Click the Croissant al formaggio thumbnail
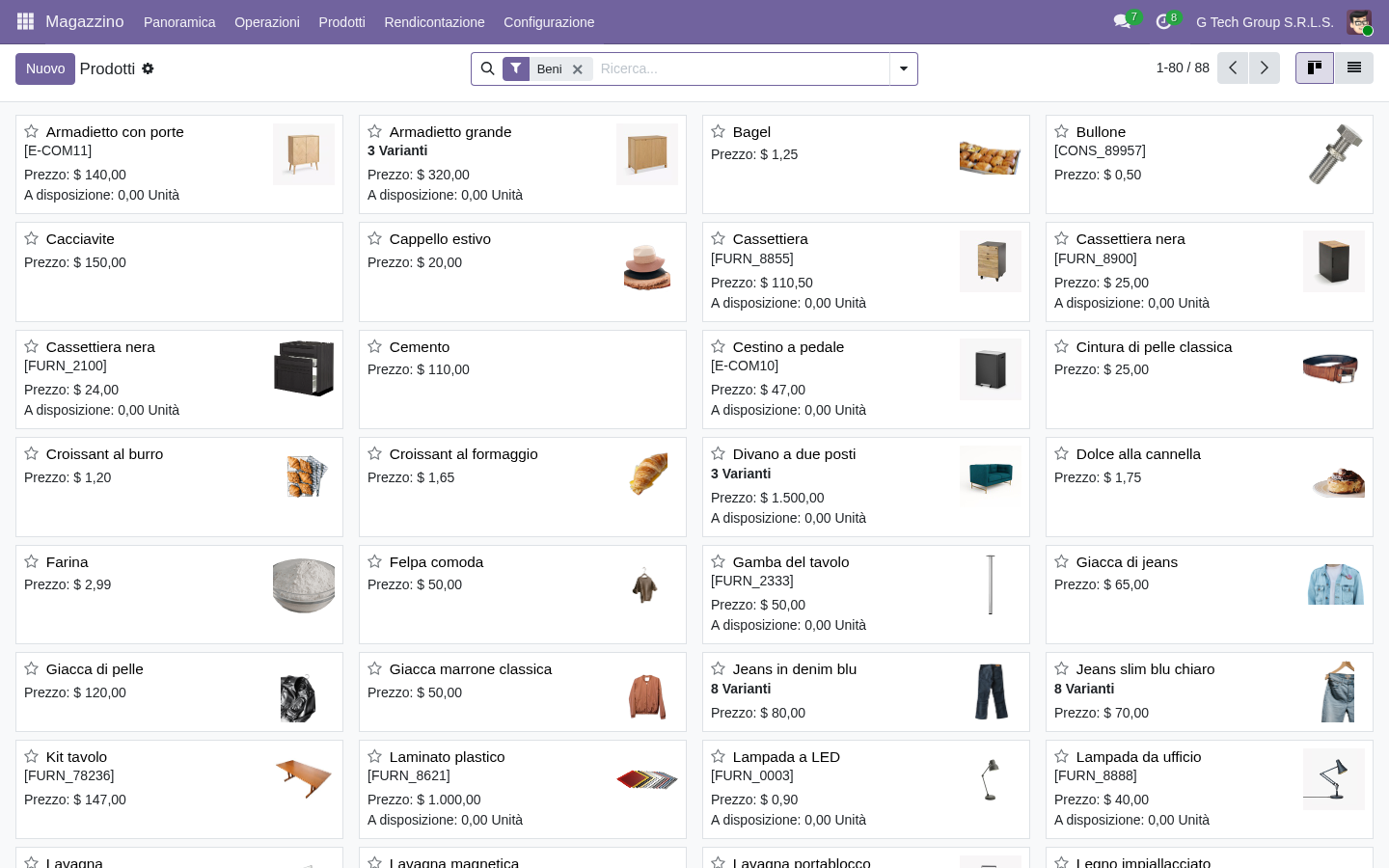 (647, 476)
